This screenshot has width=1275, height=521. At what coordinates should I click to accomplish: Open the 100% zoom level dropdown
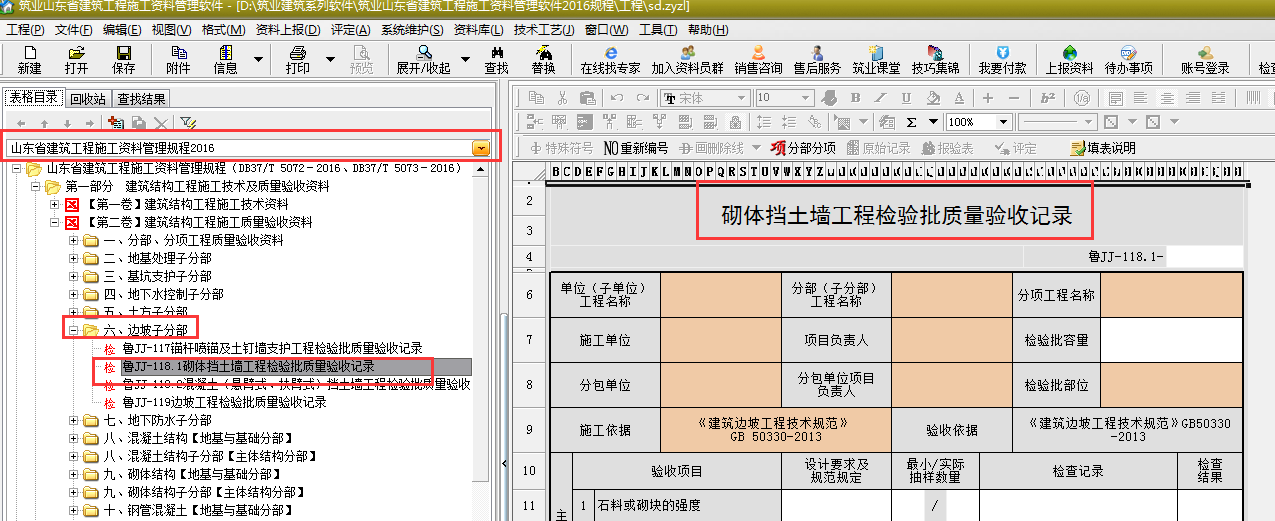(x=1004, y=122)
